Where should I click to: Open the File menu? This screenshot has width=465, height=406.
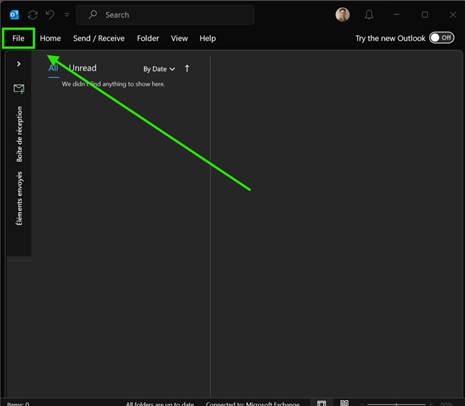point(18,38)
